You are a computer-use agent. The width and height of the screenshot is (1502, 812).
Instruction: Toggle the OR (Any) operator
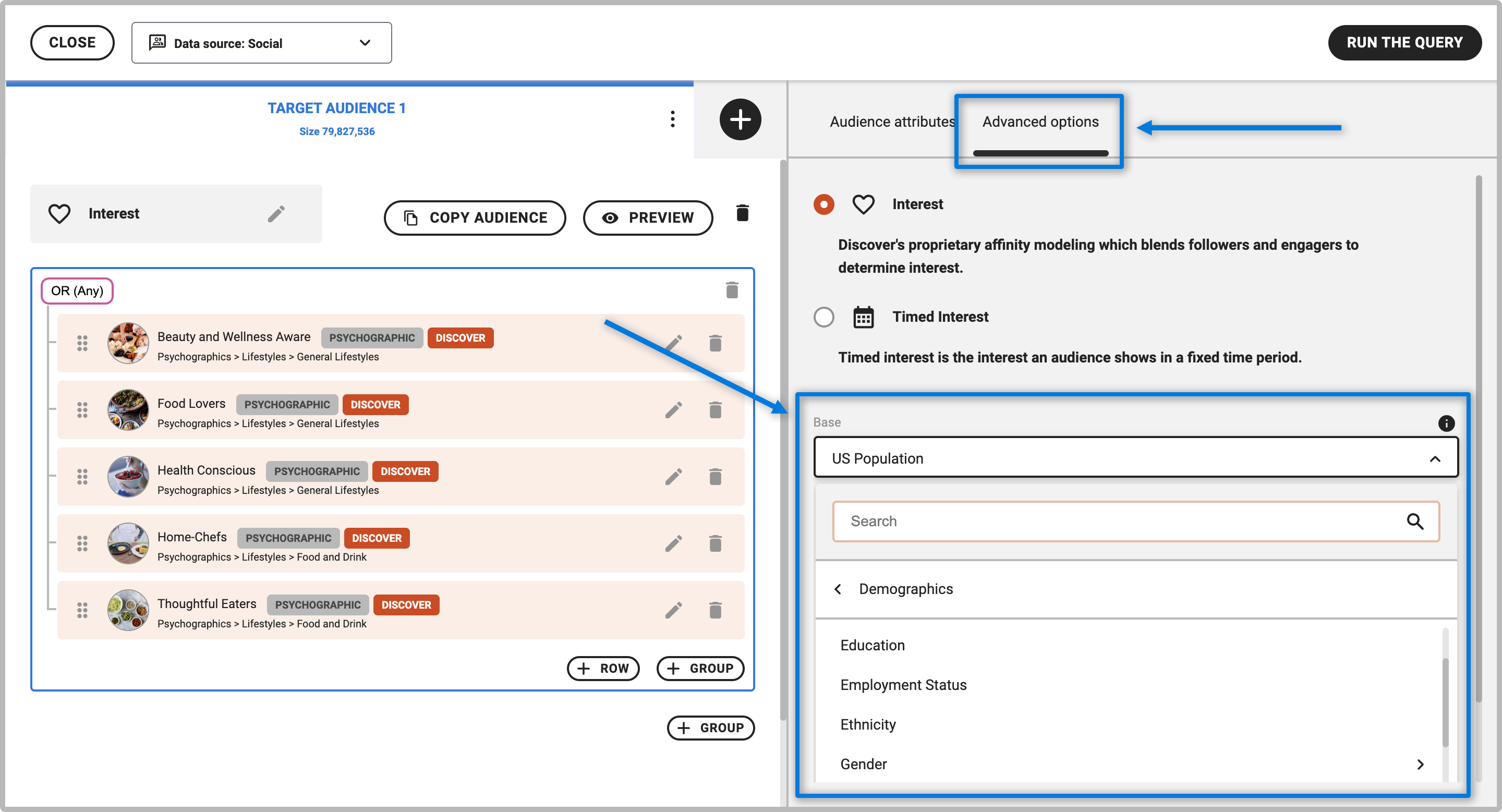(77, 290)
